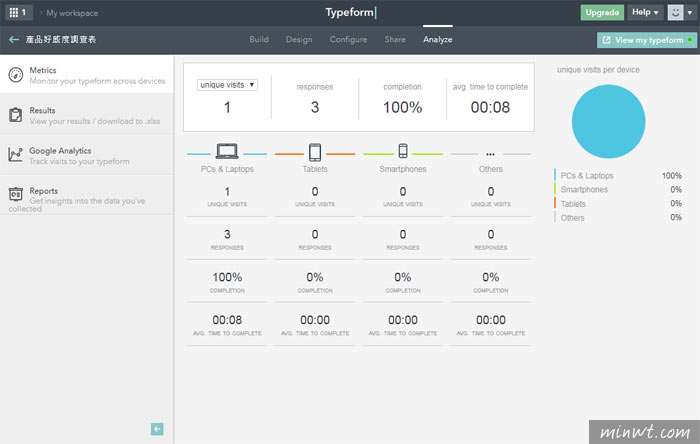Click the 'avg. time to complete' summary label

coord(490,87)
